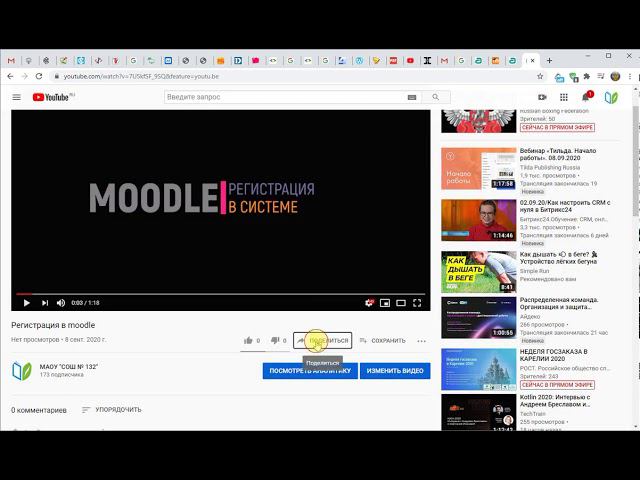Screen dimensions: 640x480
Task: Reload the page
Action: click(x=39, y=76)
